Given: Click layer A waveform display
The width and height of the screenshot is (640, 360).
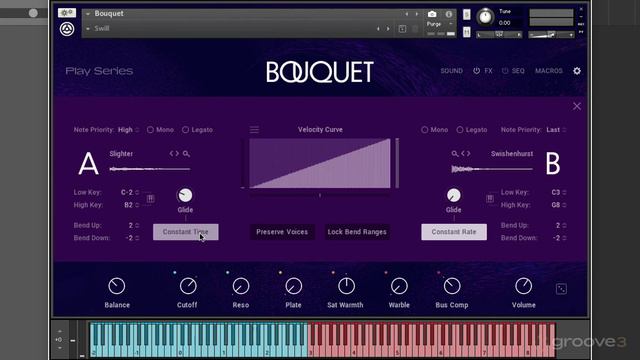Looking at the screenshot, I should click(150, 169).
